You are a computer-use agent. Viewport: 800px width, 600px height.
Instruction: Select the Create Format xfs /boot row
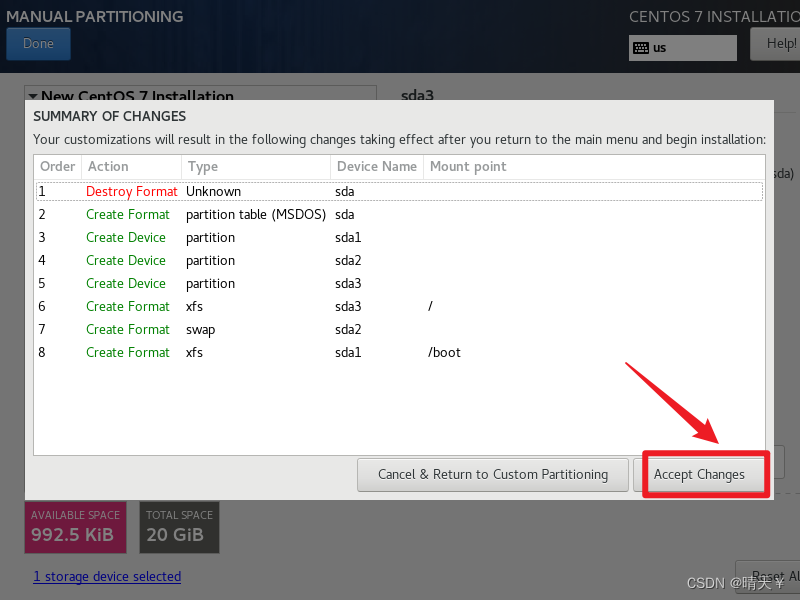(399, 352)
